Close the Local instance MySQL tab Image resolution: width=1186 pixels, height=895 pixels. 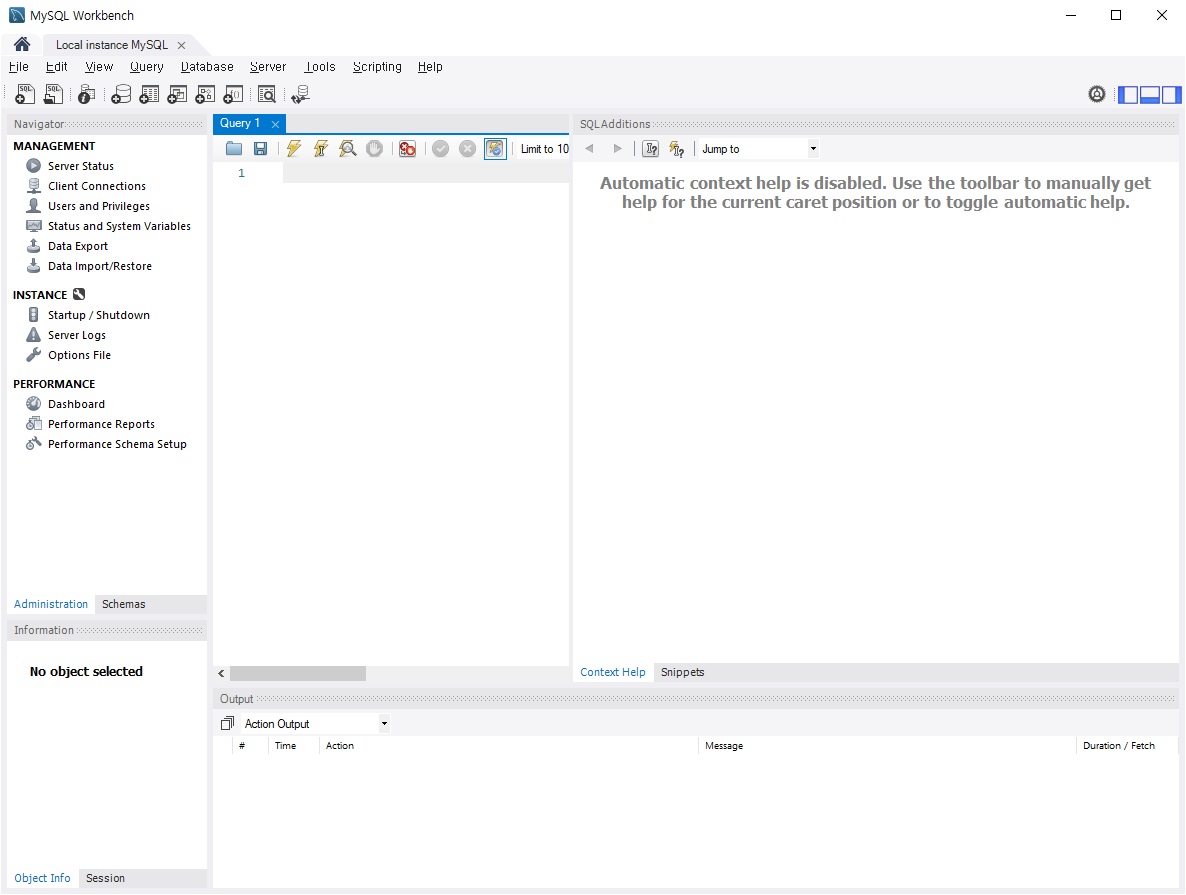pos(182,45)
